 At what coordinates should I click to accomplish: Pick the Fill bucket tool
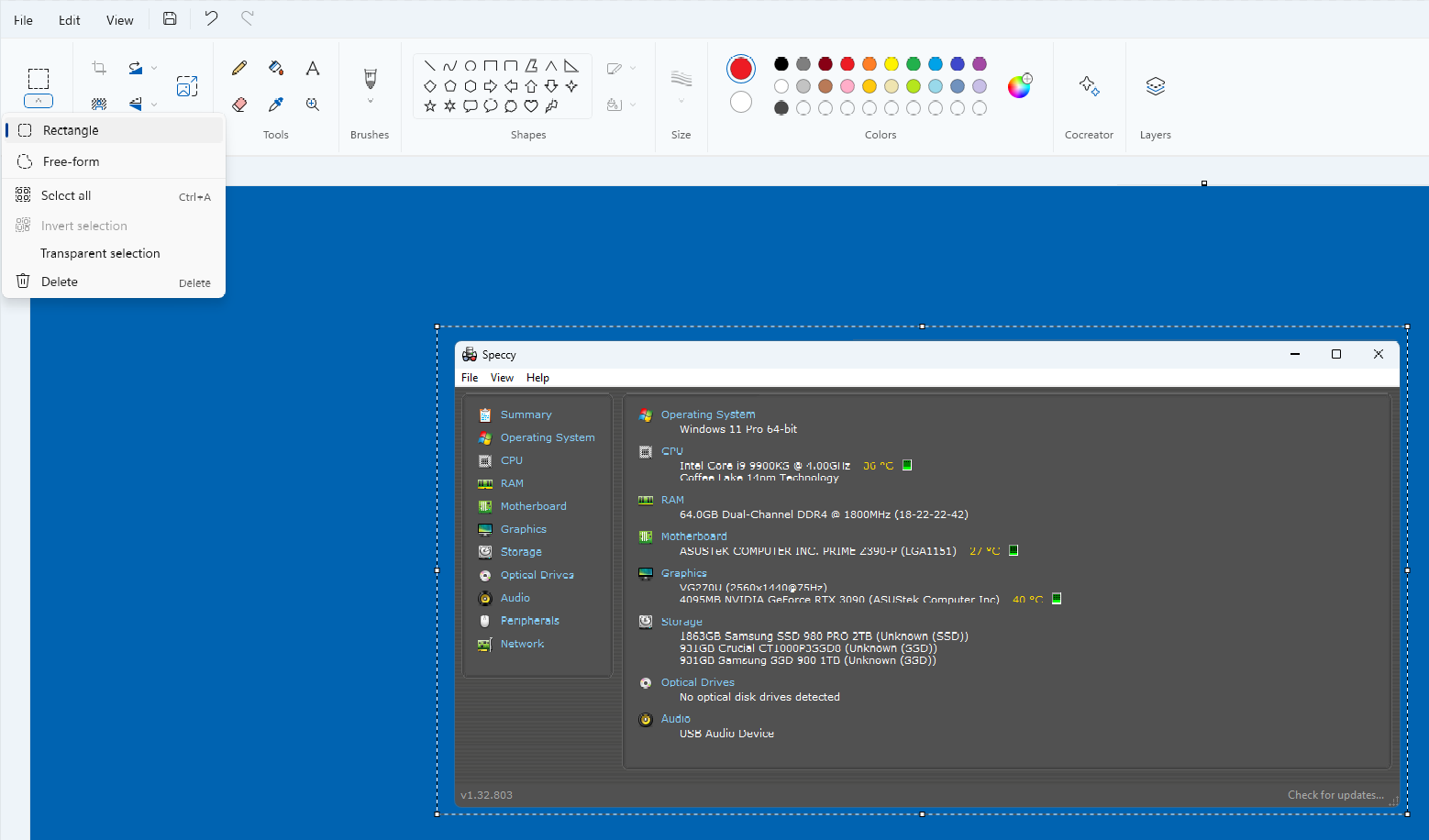(276, 68)
